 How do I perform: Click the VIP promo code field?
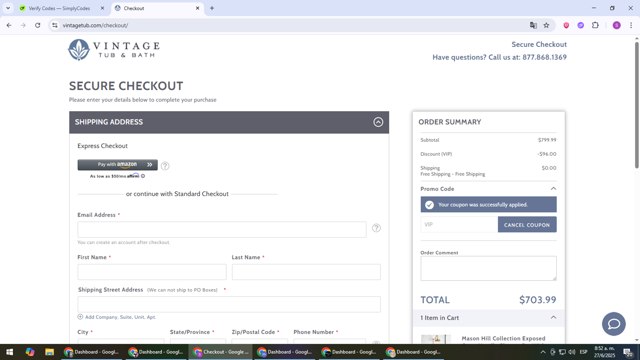459,224
